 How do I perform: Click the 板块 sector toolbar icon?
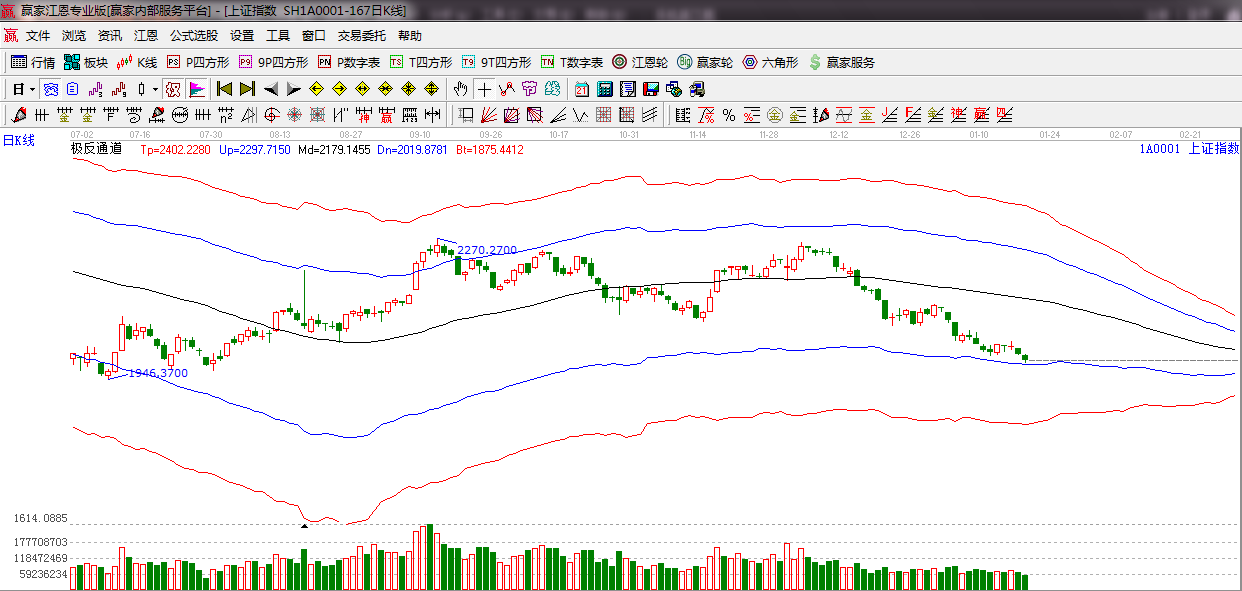[x=85, y=62]
